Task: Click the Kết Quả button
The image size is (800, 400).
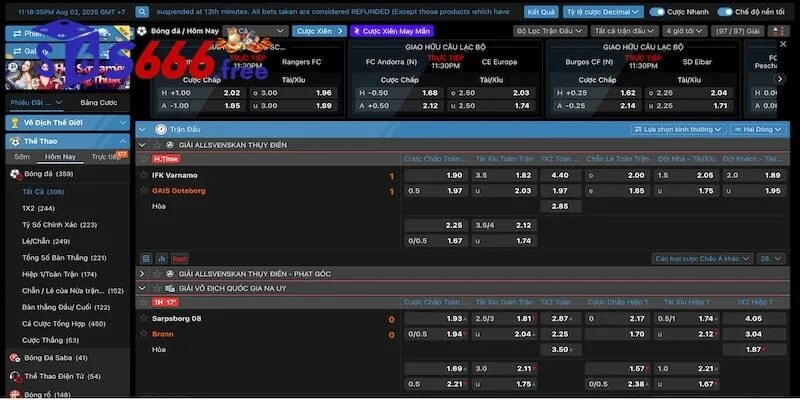Action: [541, 12]
